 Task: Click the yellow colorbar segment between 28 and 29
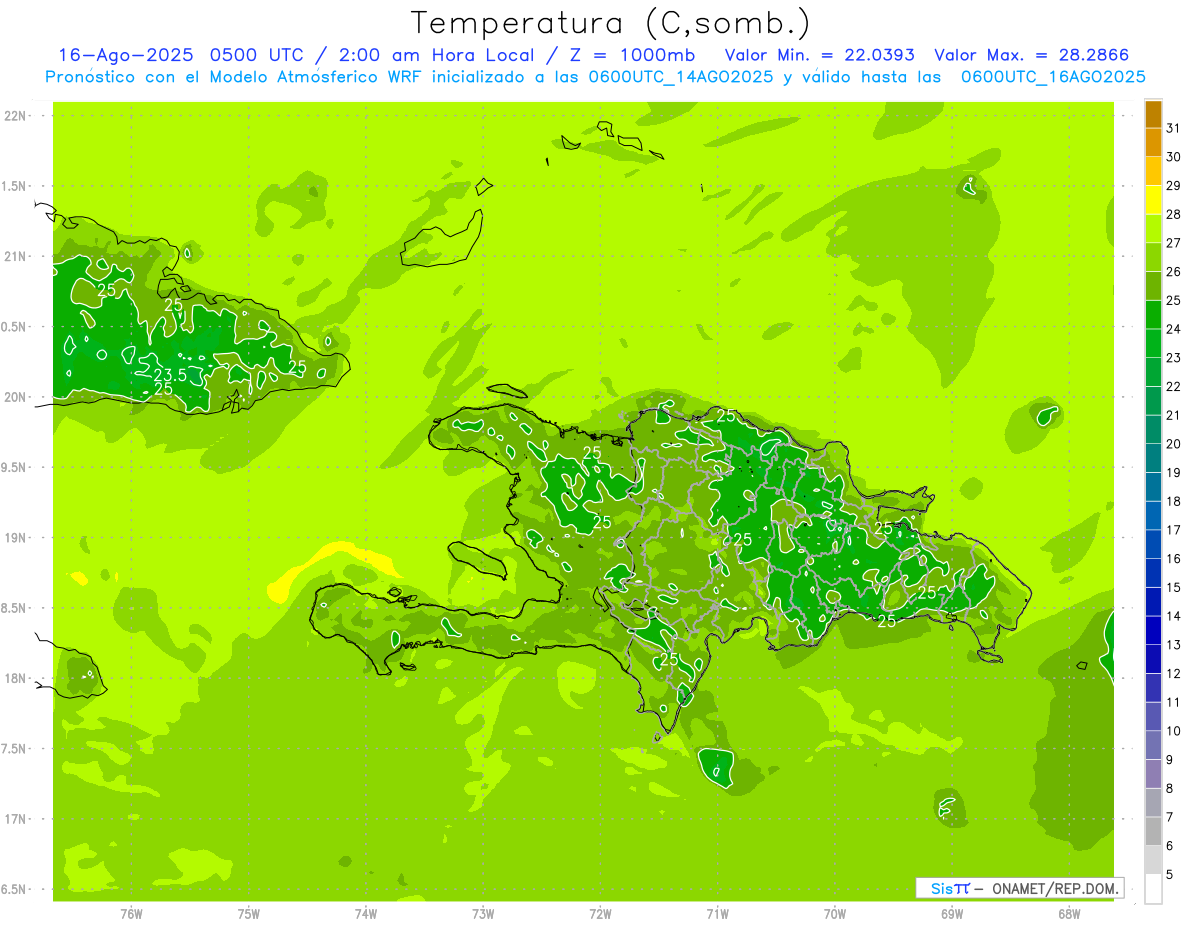tap(1154, 200)
